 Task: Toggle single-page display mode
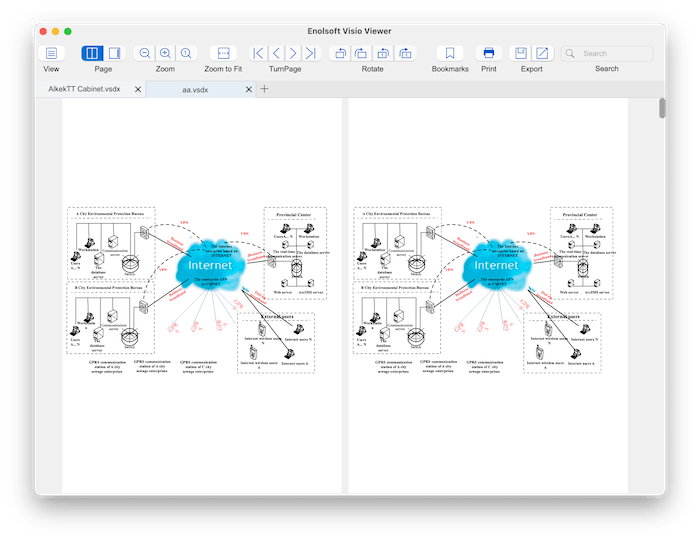click(114, 53)
